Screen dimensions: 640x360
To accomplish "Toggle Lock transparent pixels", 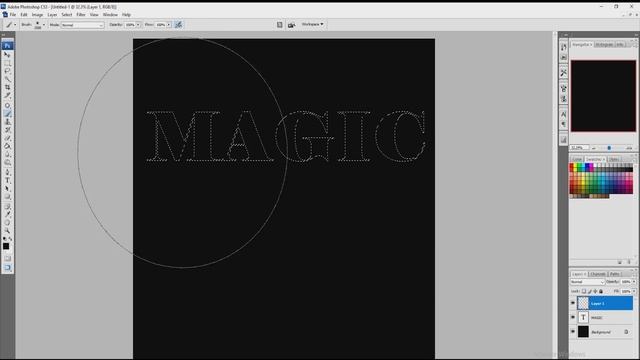I will pos(584,291).
